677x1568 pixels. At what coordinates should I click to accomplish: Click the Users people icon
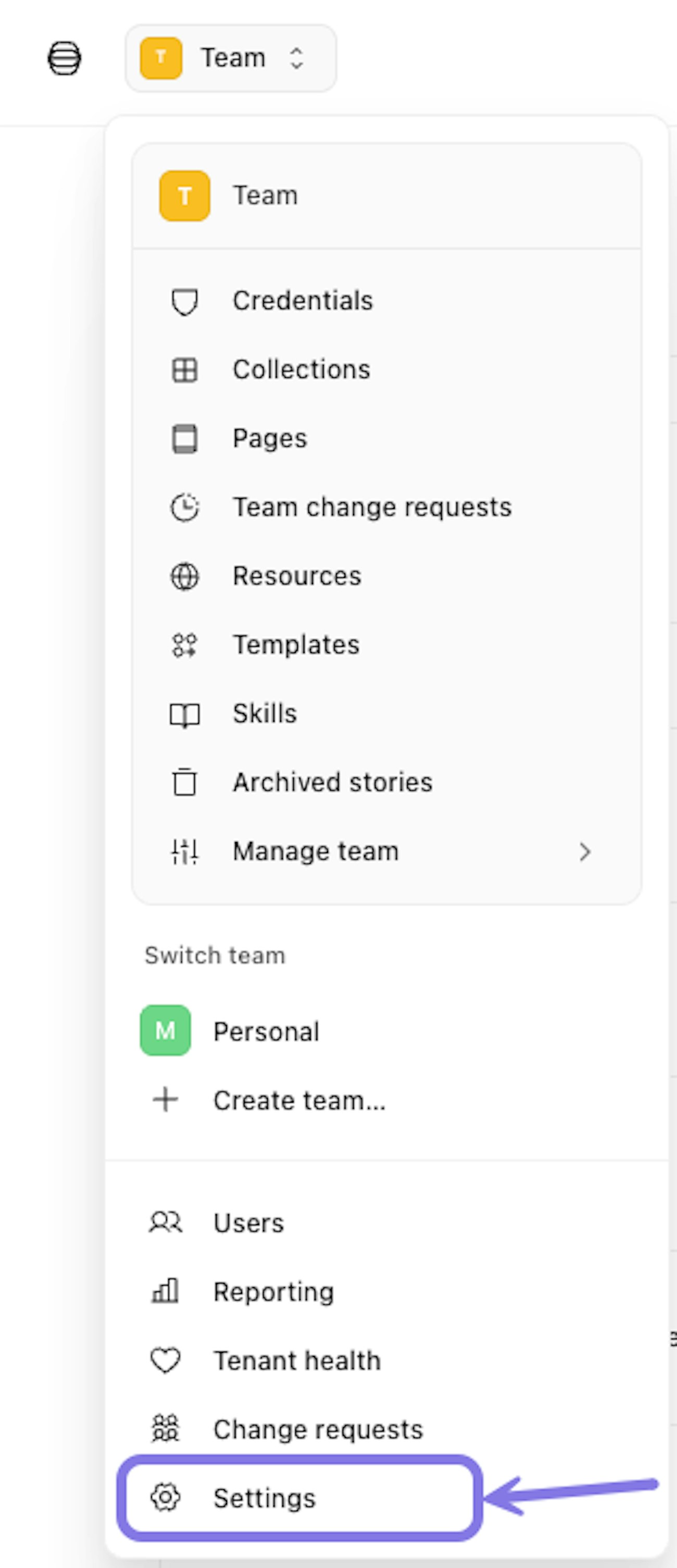point(166,1223)
